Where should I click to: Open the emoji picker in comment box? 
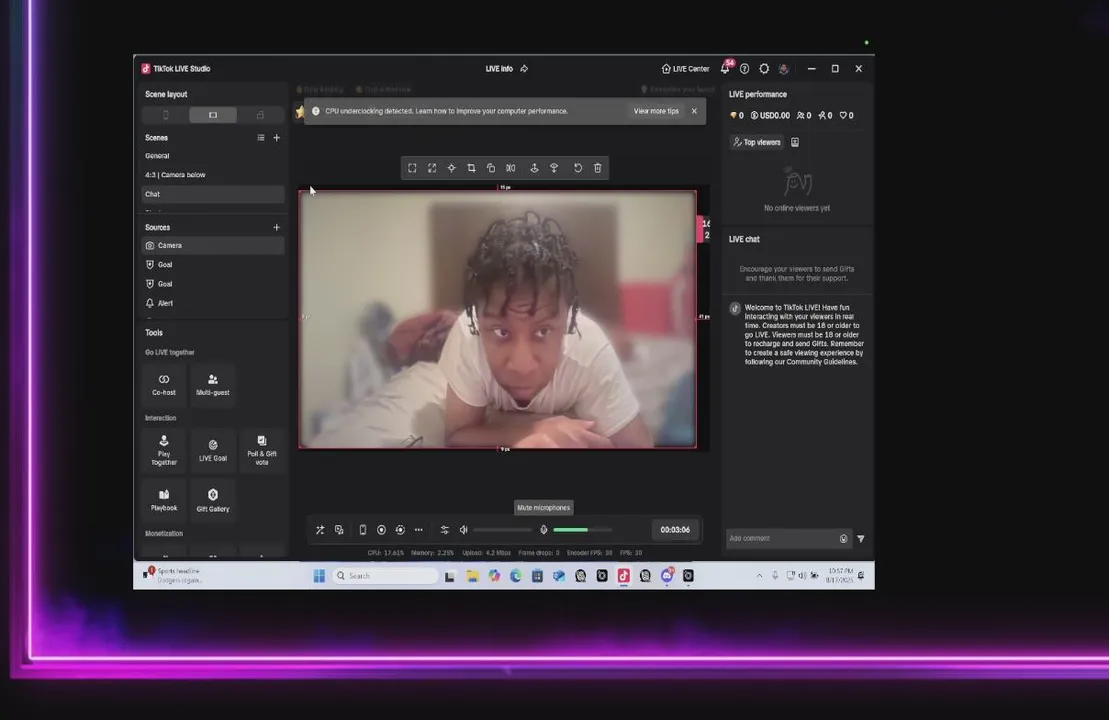tap(843, 539)
